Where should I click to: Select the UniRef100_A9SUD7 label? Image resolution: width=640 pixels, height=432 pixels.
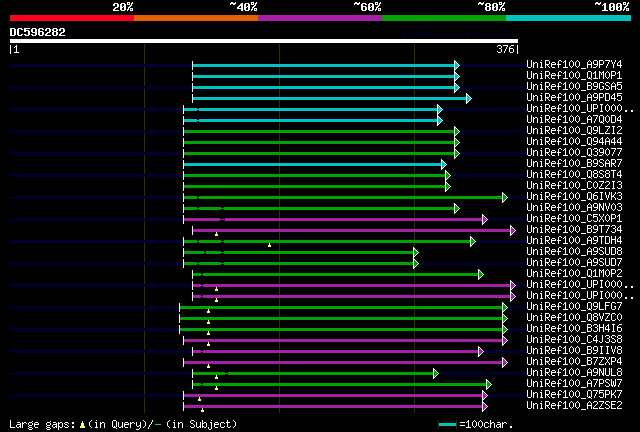coord(574,263)
